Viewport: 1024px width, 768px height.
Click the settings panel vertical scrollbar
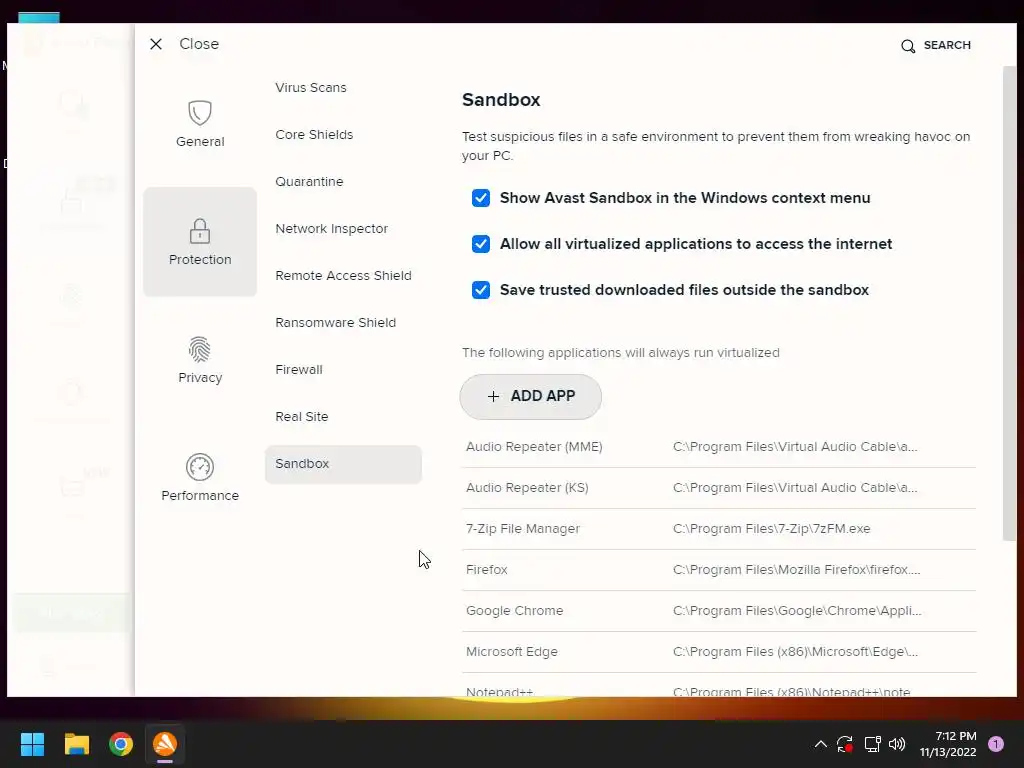click(x=1009, y=303)
